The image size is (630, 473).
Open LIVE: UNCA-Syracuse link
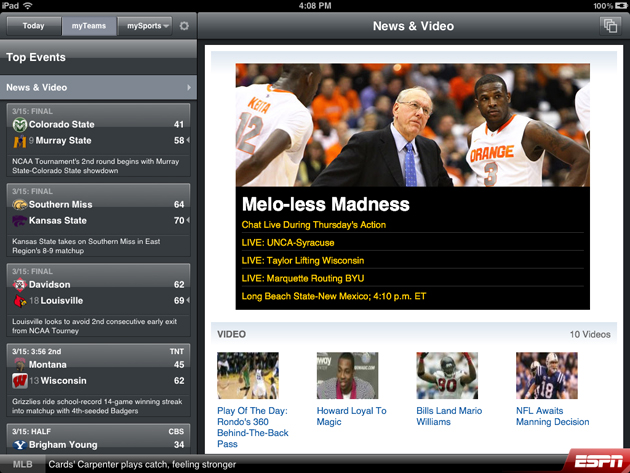click(288, 243)
